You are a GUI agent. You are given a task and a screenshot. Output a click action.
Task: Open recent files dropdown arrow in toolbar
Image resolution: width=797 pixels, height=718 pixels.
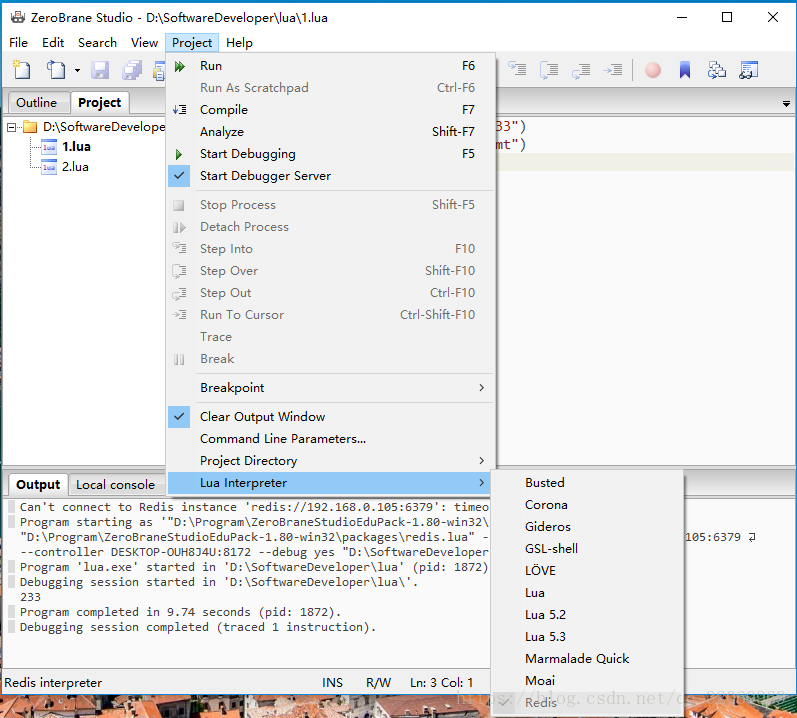(77, 70)
